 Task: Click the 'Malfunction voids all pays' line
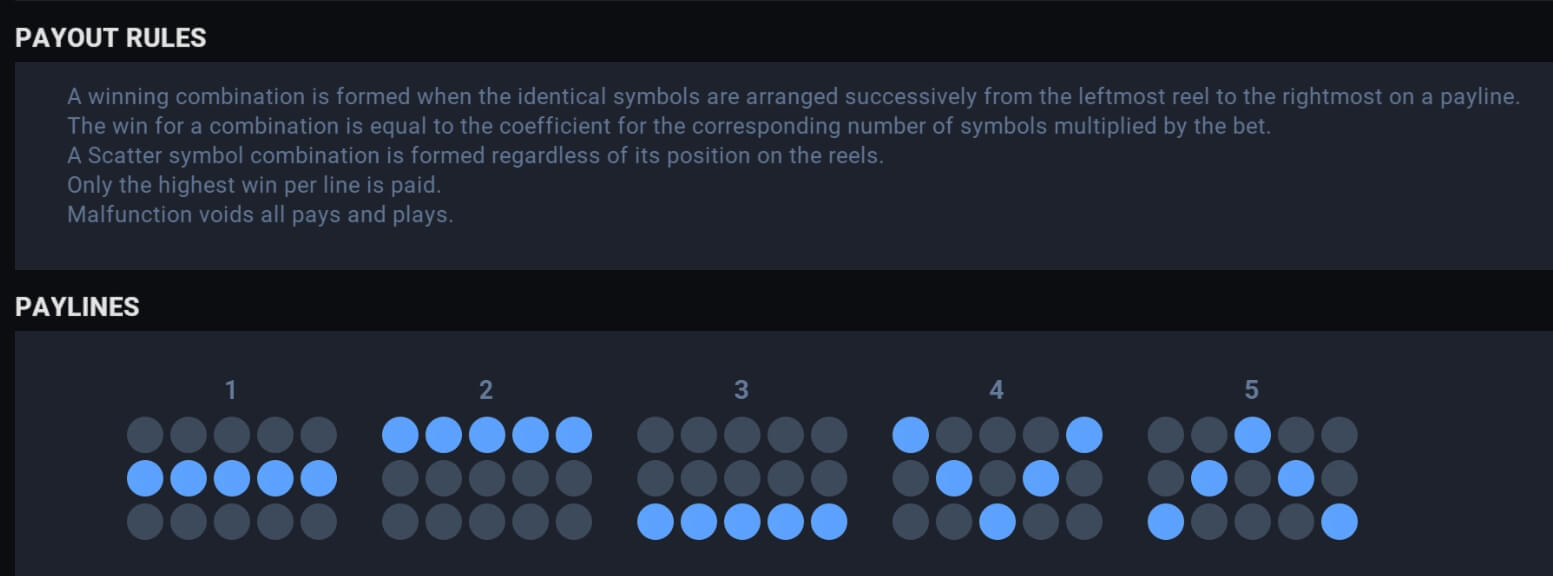click(260, 214)
